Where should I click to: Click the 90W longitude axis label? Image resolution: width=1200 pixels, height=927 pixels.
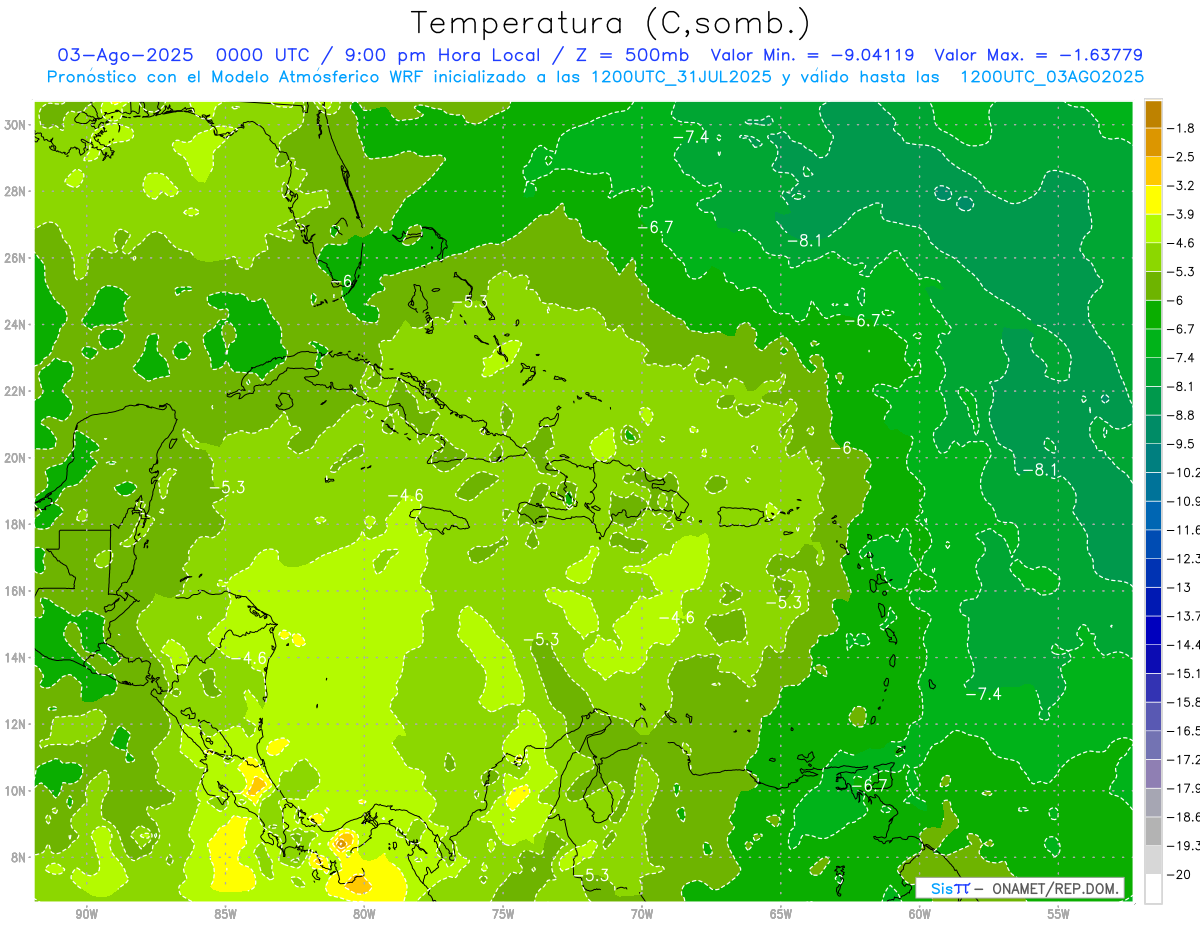coord(86,914)
